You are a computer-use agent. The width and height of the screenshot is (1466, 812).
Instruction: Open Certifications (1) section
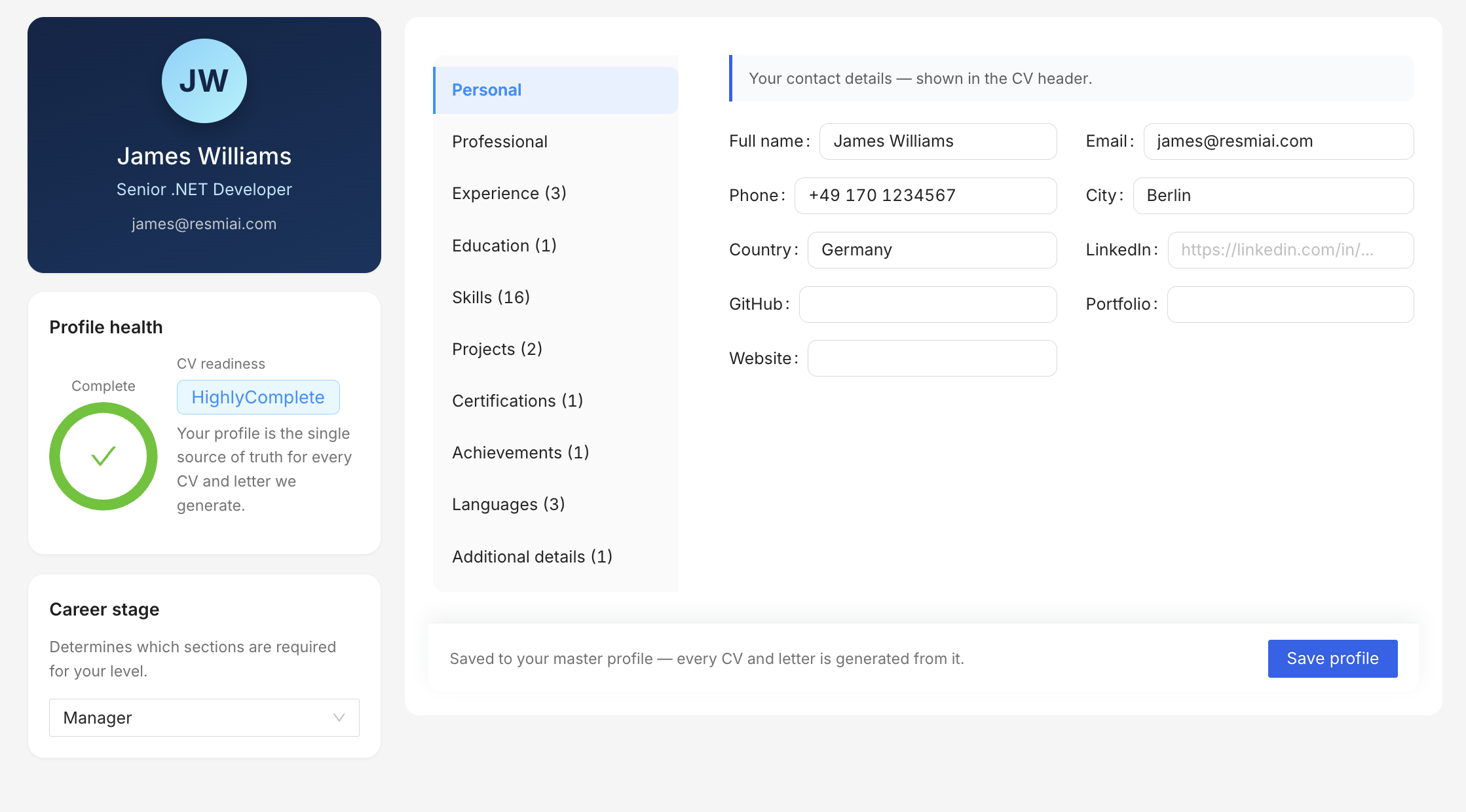(555, 401)
